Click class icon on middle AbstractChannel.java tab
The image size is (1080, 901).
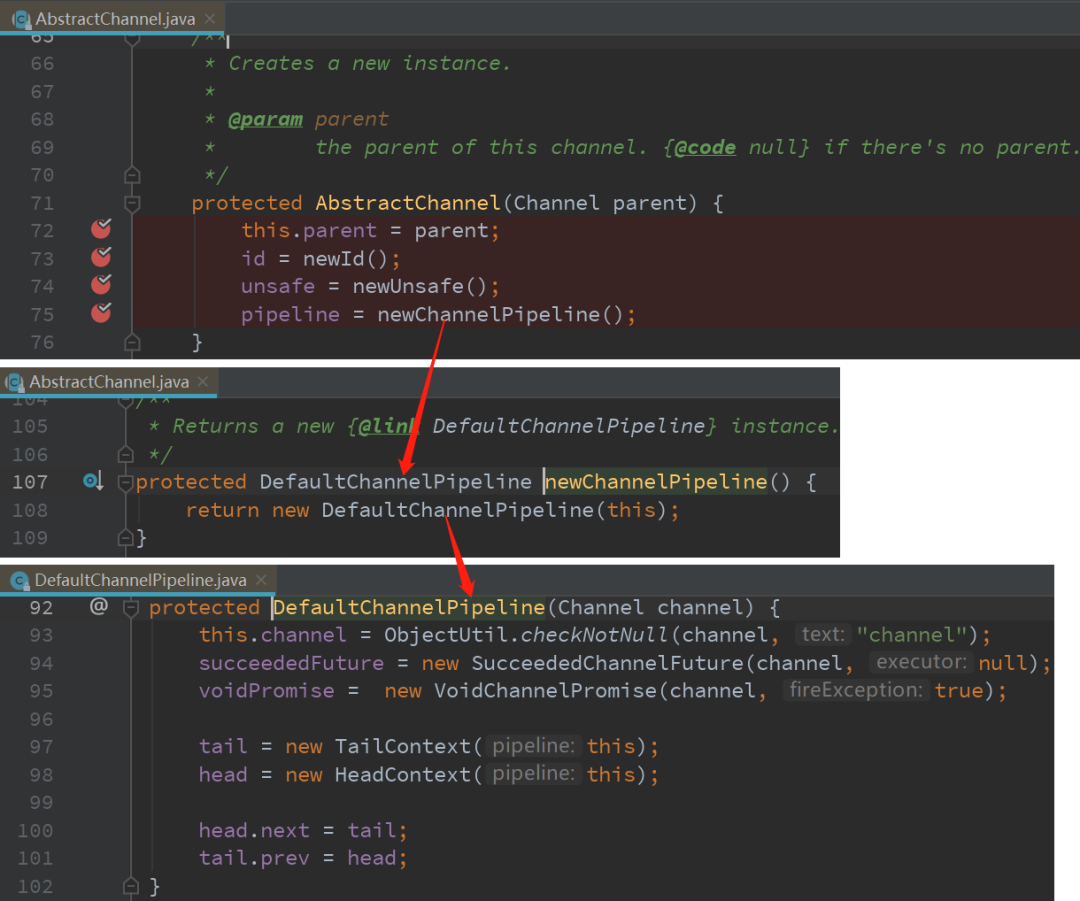(14, 382)
